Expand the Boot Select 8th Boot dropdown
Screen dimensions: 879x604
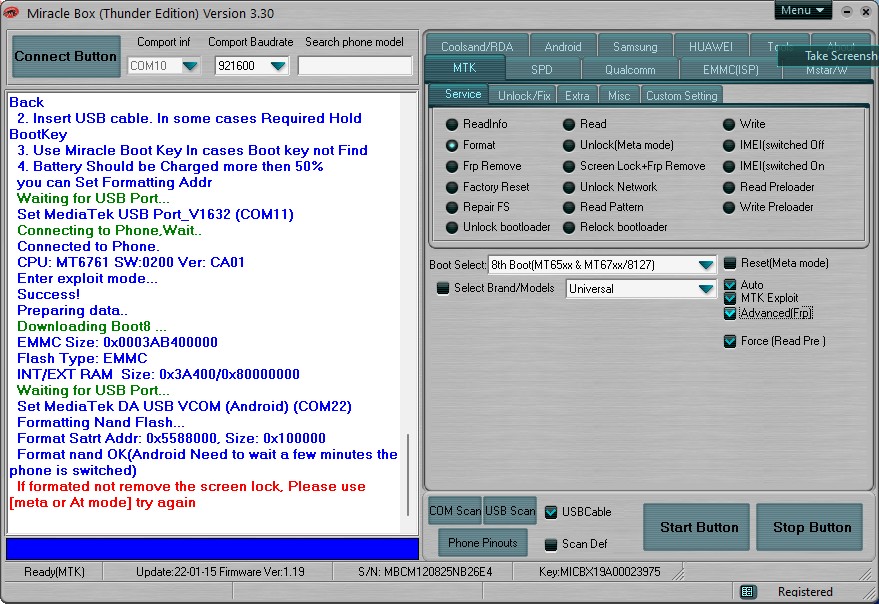coord(705,265)
